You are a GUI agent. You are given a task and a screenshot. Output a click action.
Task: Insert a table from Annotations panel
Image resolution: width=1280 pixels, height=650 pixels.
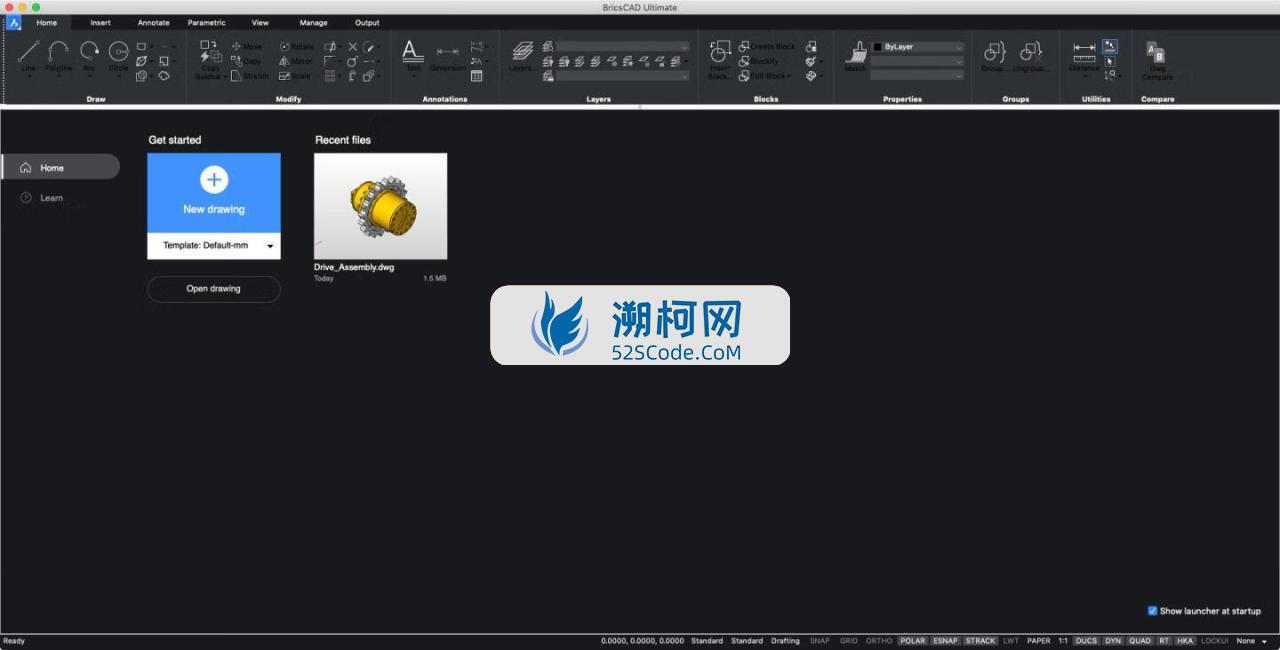tap(477, 76)
